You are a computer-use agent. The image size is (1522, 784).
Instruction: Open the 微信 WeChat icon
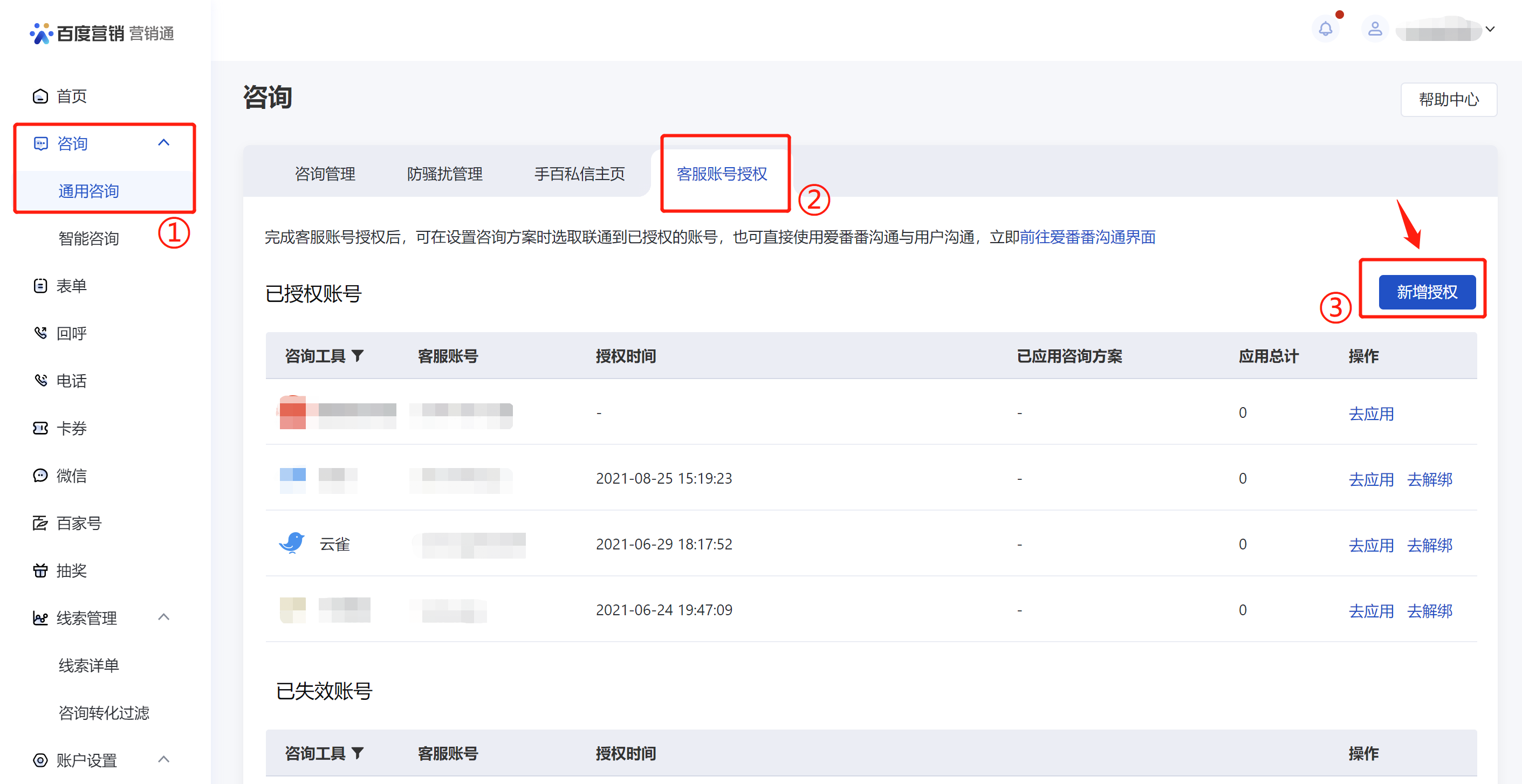[x=39, y=476]
